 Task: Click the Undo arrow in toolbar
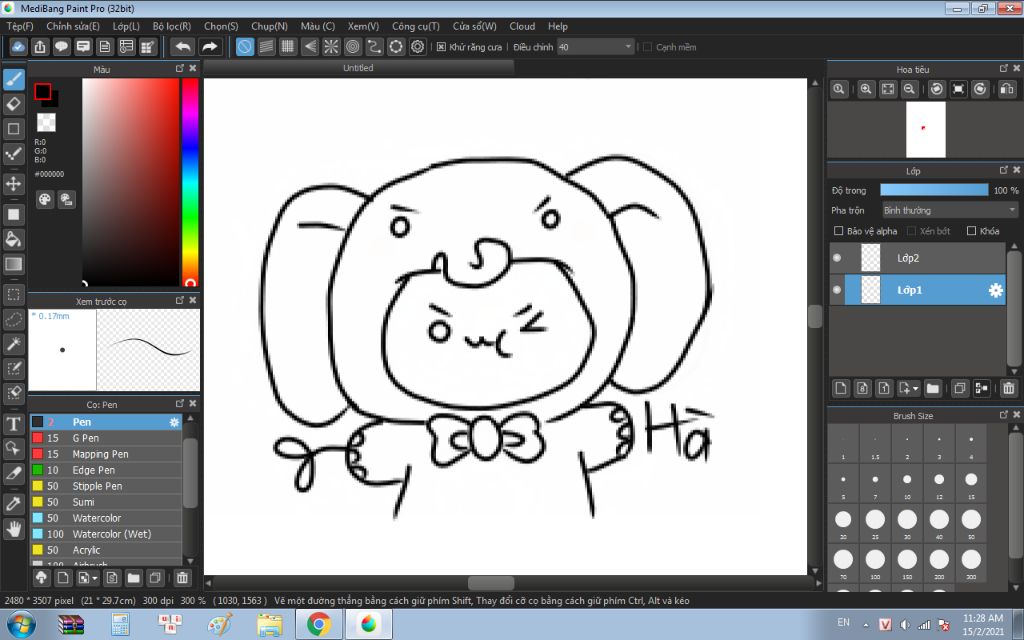coord(184,47)
